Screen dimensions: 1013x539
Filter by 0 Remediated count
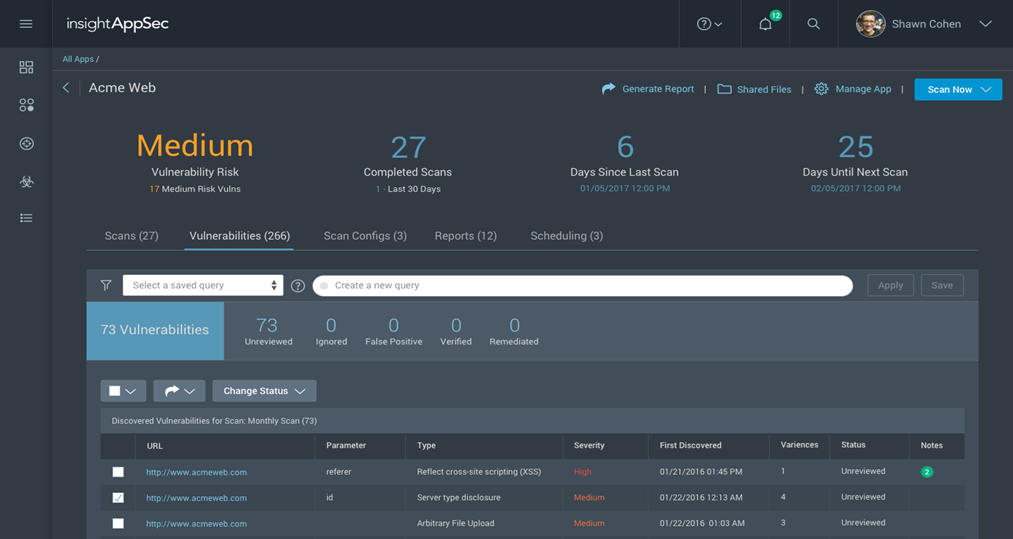point(514,331)
